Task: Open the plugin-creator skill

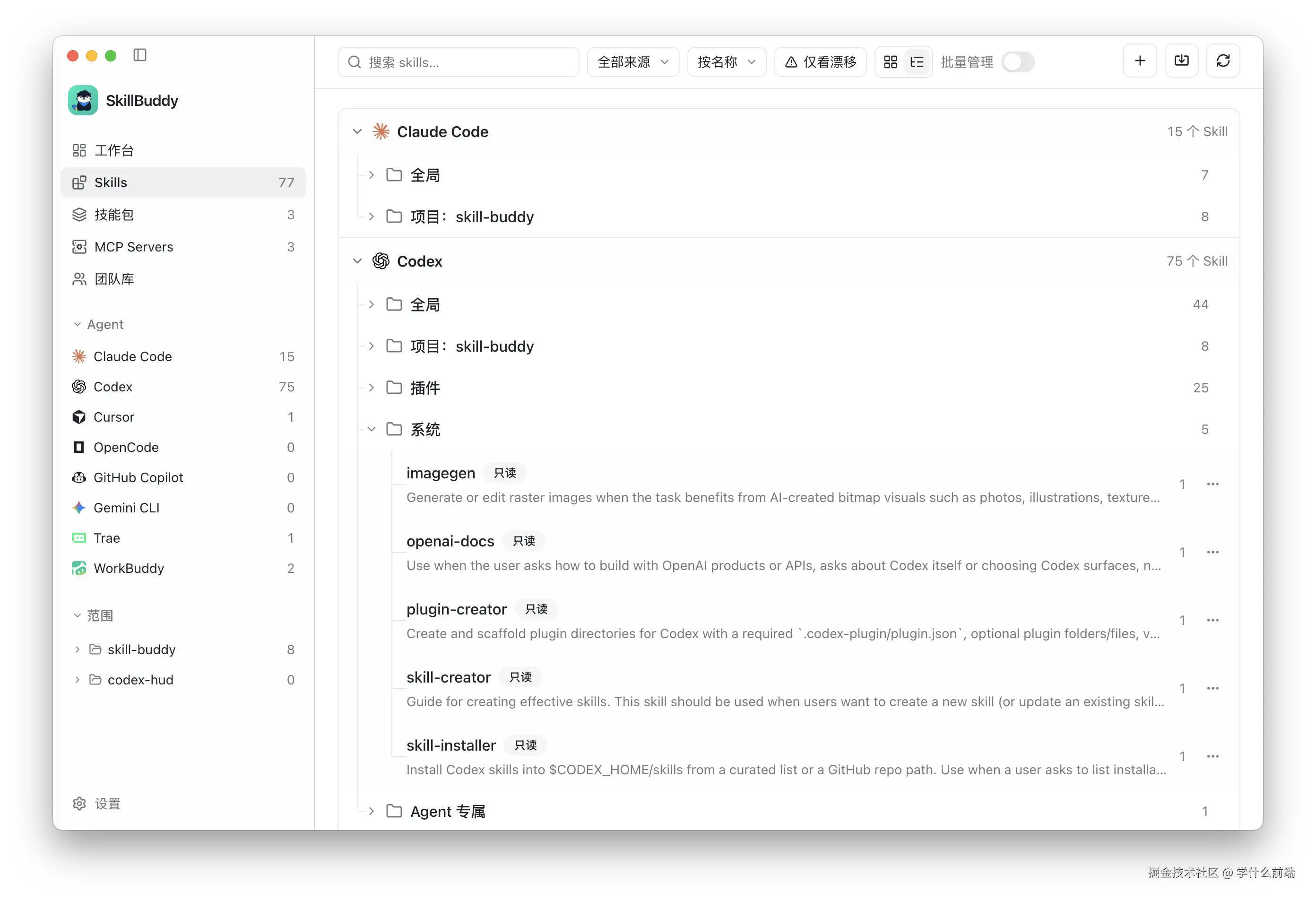Action: pos(457,609)
